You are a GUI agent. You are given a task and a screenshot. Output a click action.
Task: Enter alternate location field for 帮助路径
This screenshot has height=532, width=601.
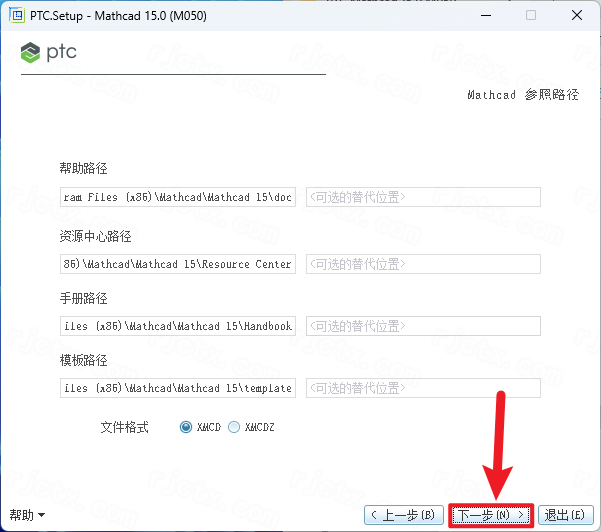click(x=422, y=197)
